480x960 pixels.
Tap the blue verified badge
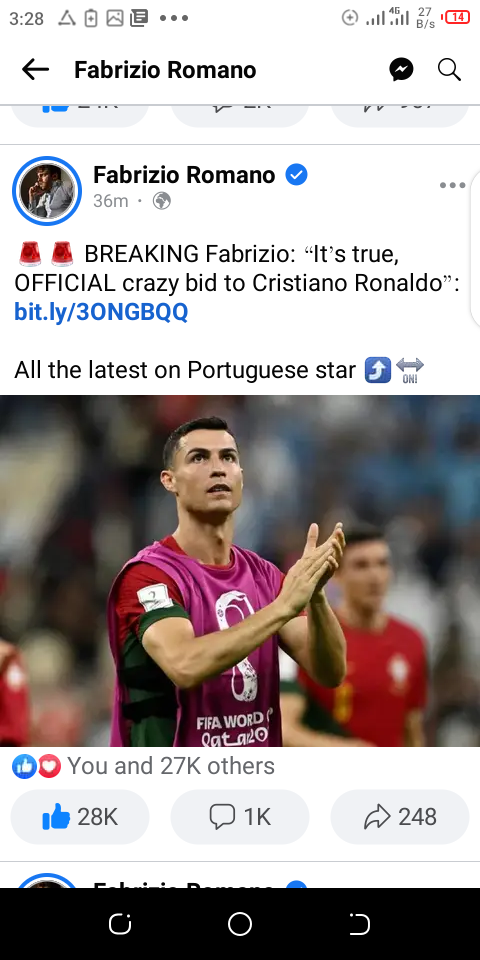click(x=296, y=175)
